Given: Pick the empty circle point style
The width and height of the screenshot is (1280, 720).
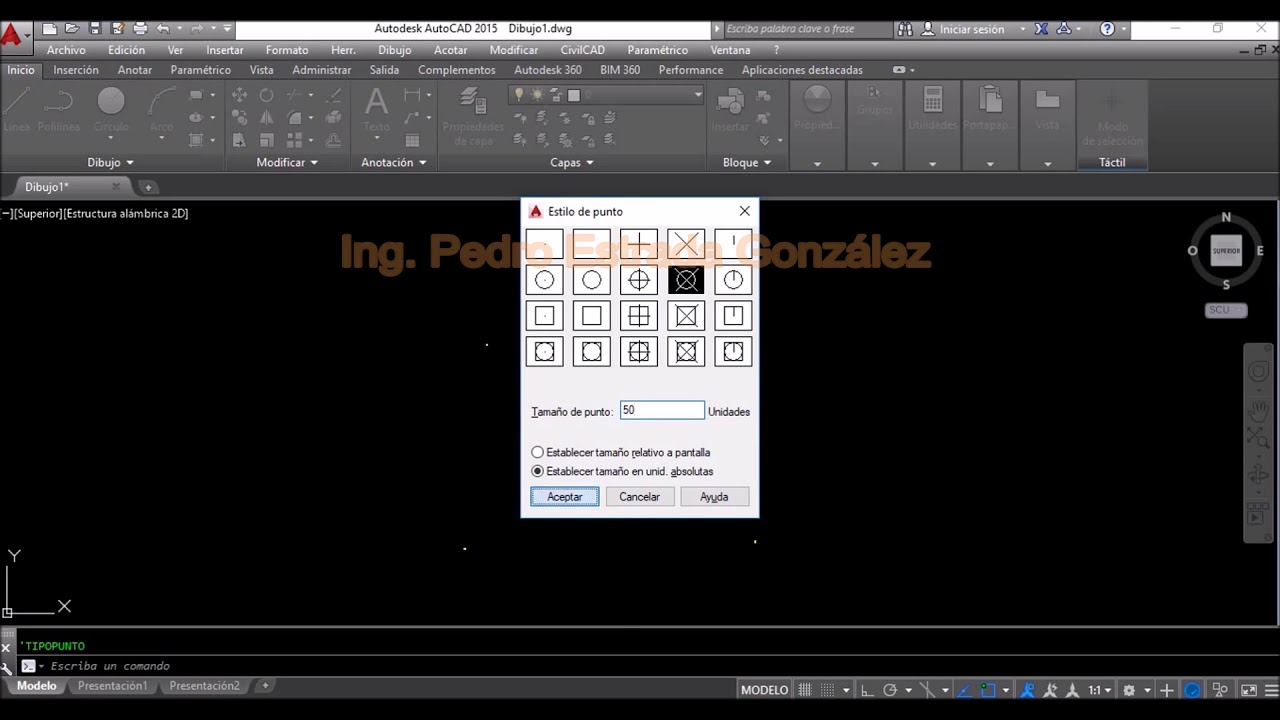Looking at the screenshot, I should coord(591,280).
